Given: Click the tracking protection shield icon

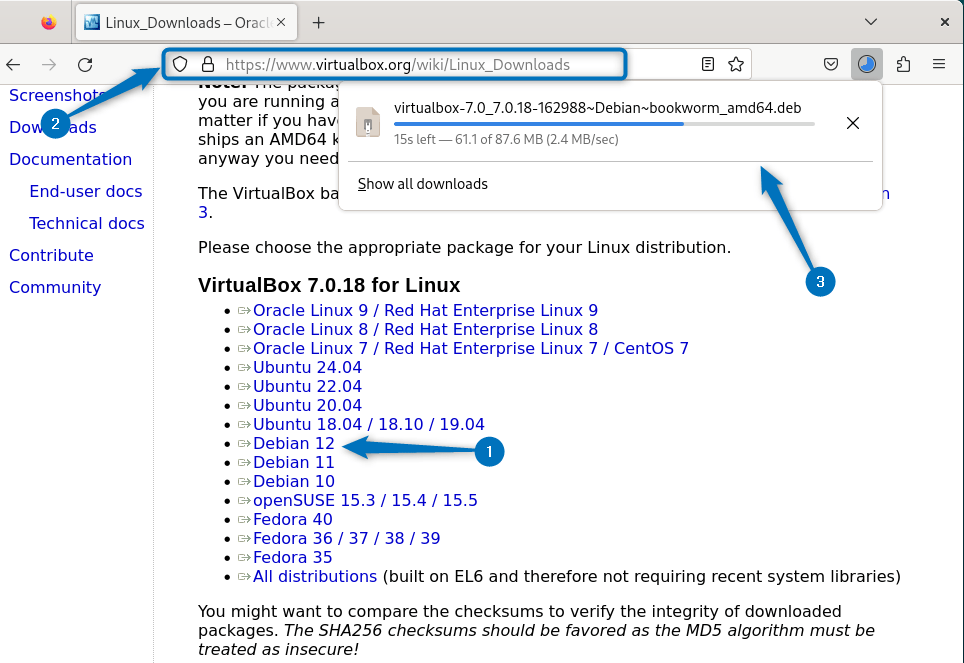Looking at the screenshot, I should point(180,64).
